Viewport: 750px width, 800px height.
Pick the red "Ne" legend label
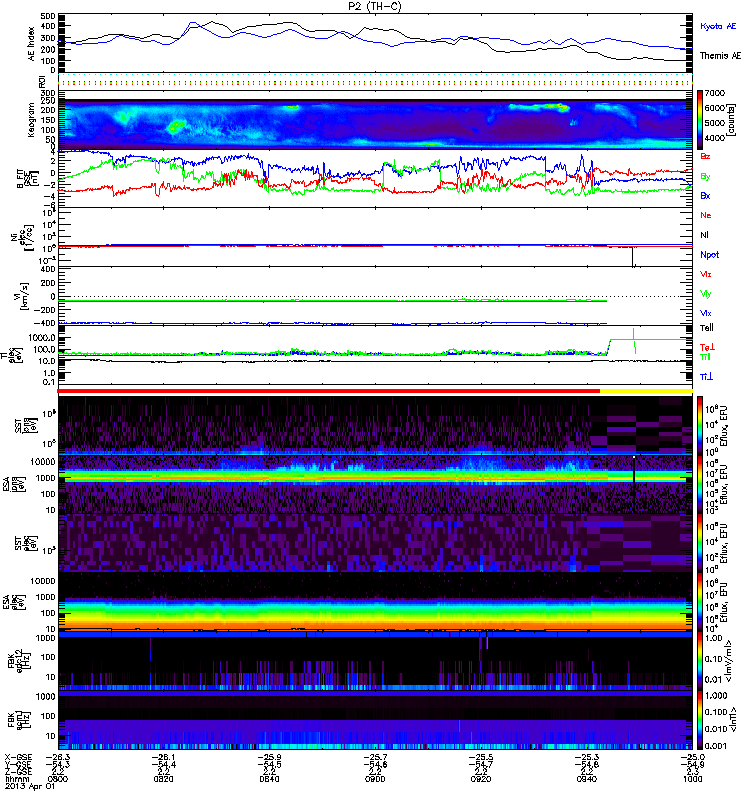[x=706, y=215]
